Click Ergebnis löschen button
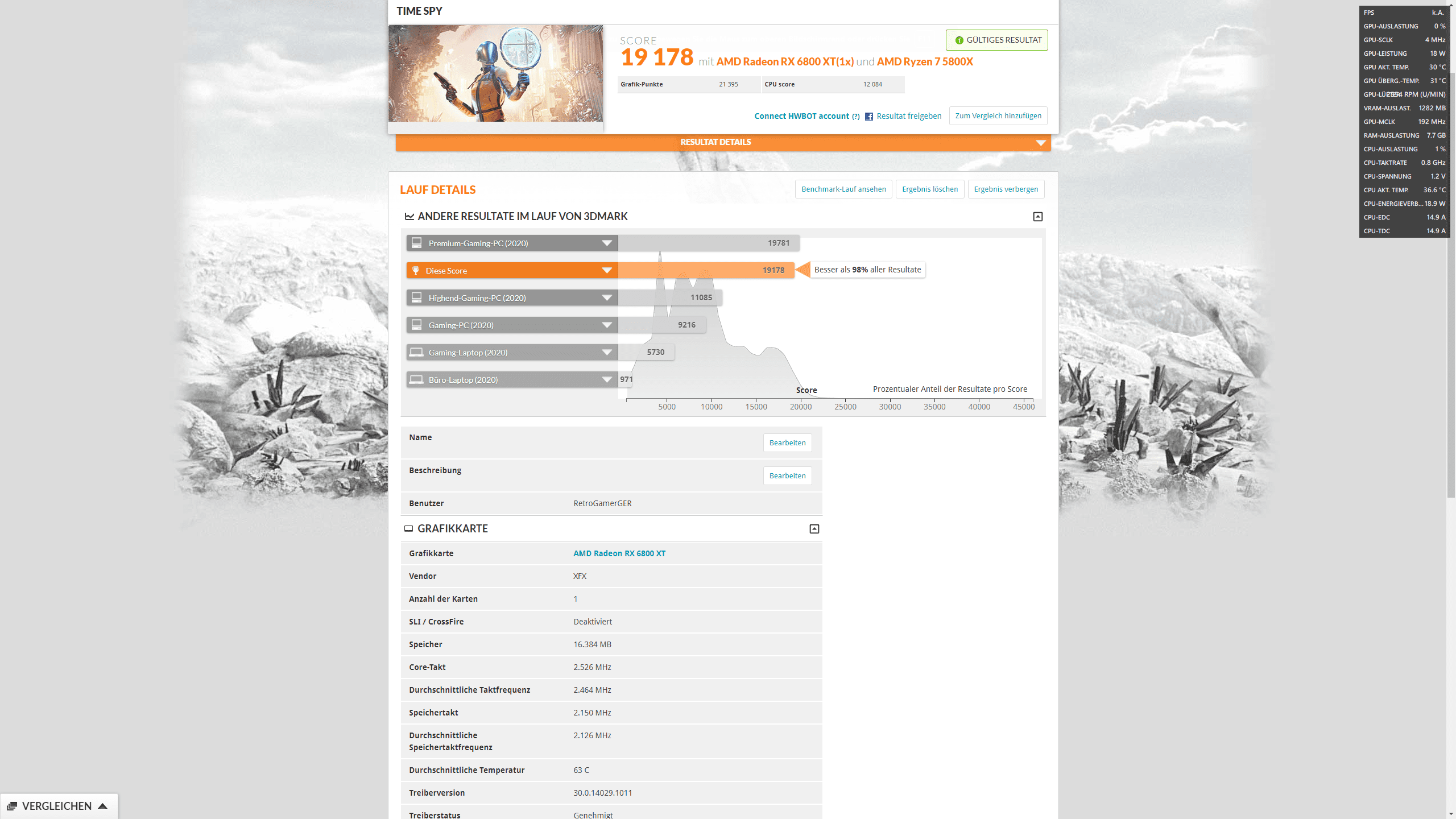This screenshot has width=1456, height=819. tap(930, 189)
